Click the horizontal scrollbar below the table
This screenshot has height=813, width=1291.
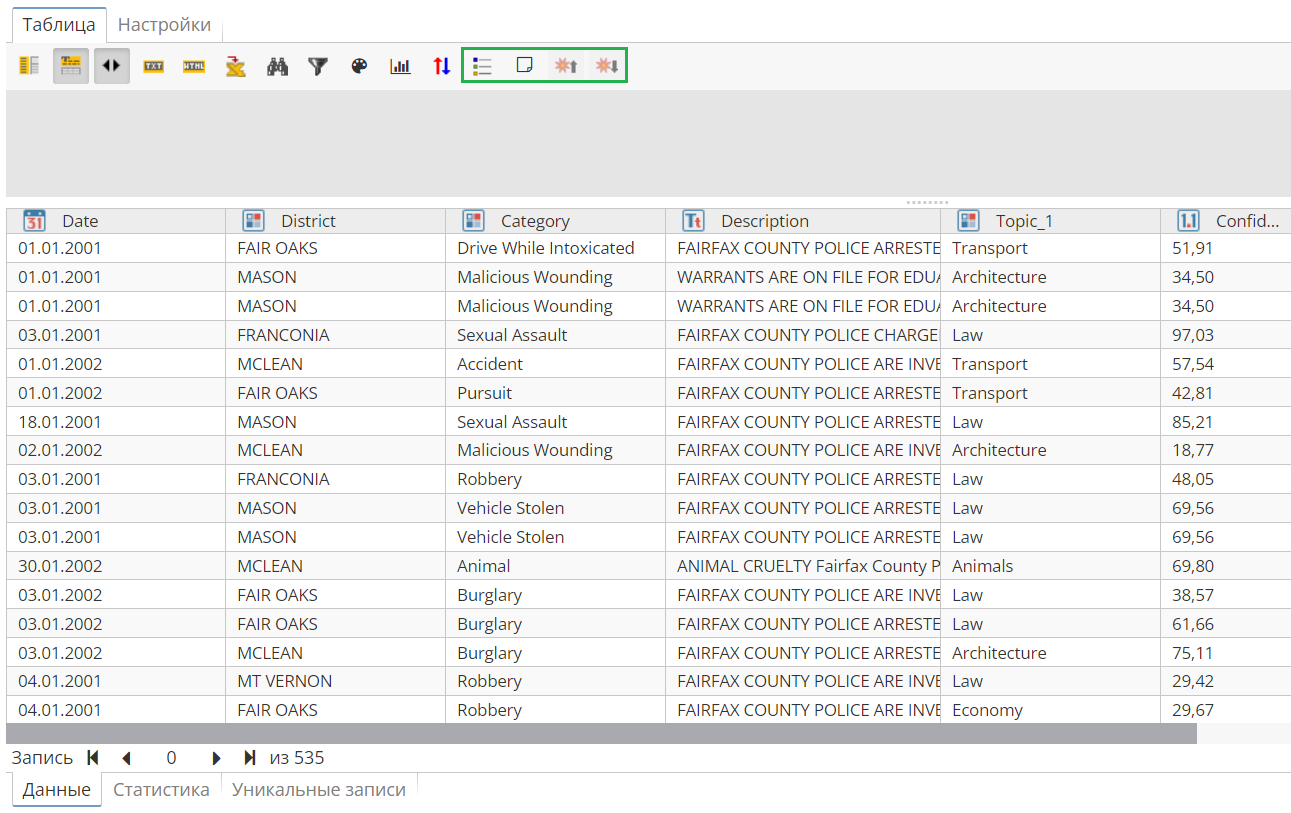[601, 734]
